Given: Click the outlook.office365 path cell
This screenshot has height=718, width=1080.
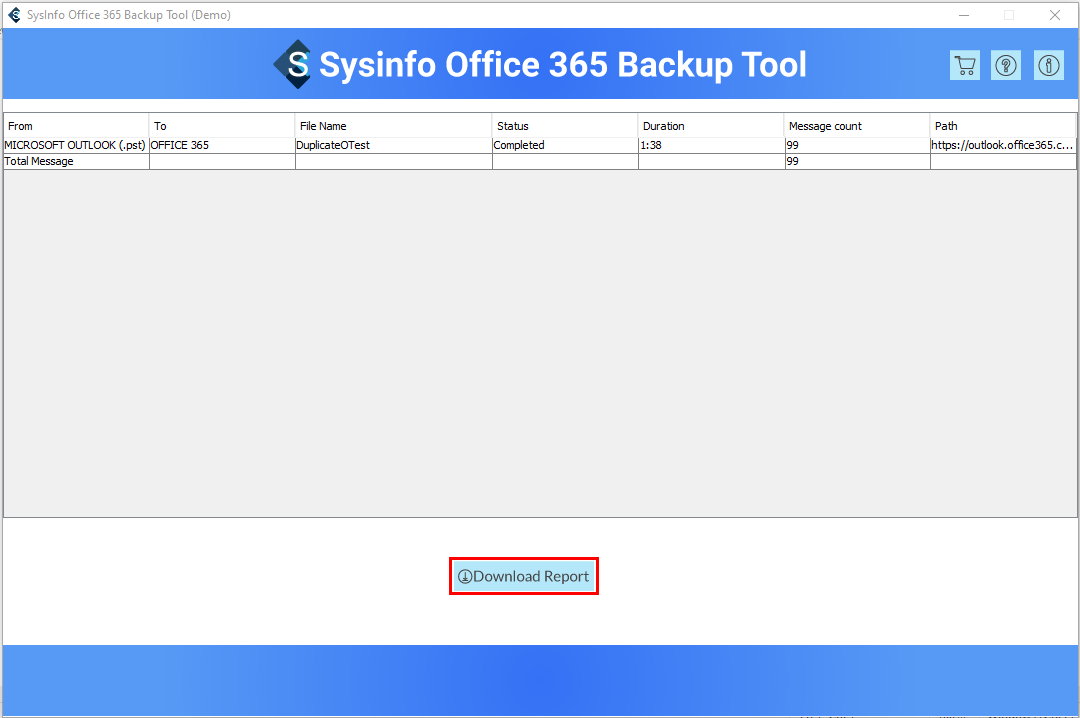Looking at the screenshot, I should (x=1002, y=145).
